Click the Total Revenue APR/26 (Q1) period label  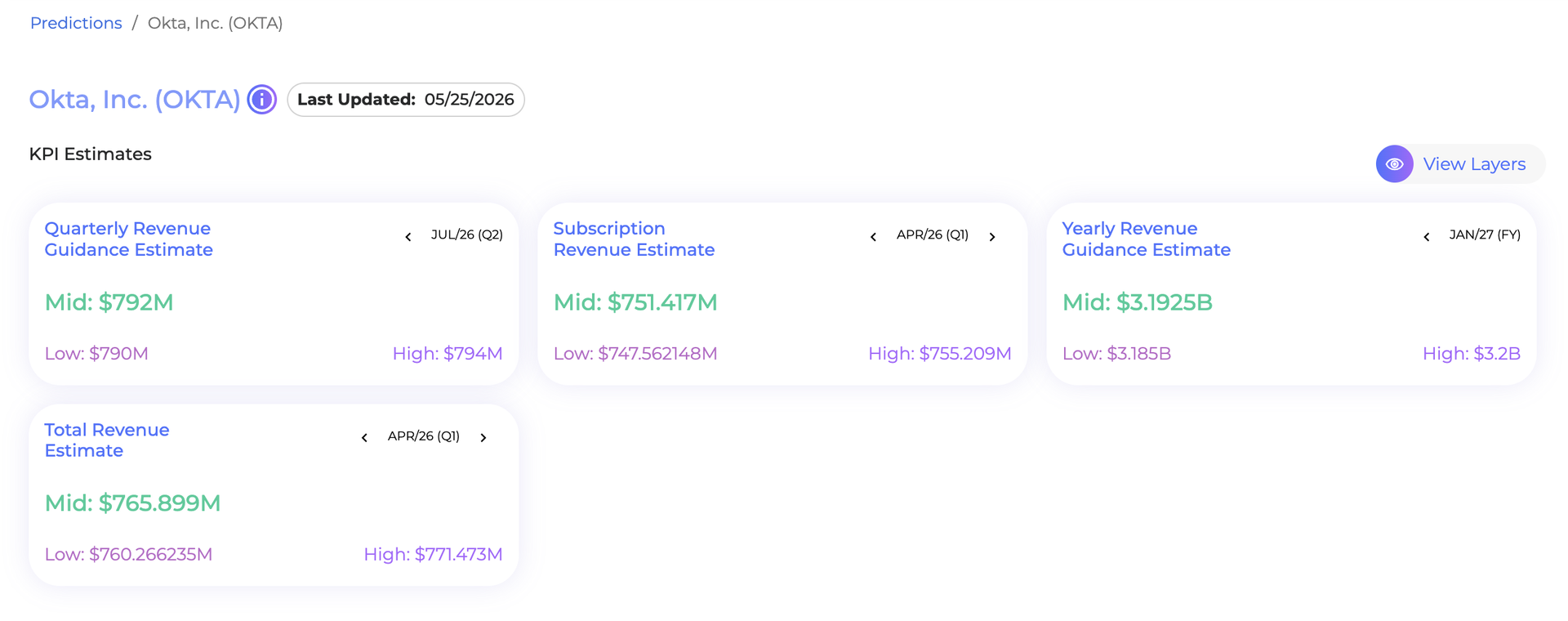[424, 436]
